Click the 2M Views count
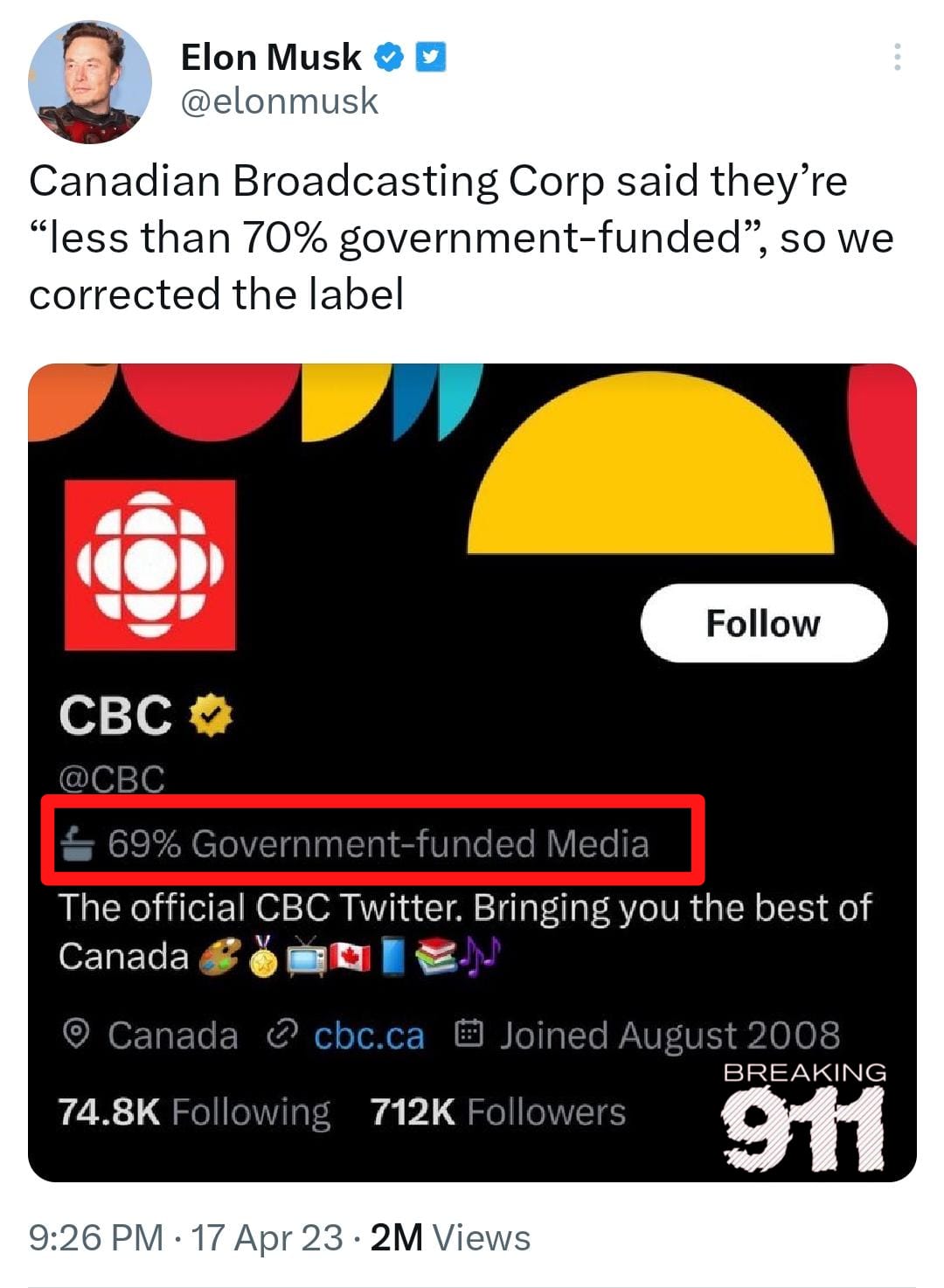The width and height of the screenshot is (944, 1288). click(x=450, y=1238)
